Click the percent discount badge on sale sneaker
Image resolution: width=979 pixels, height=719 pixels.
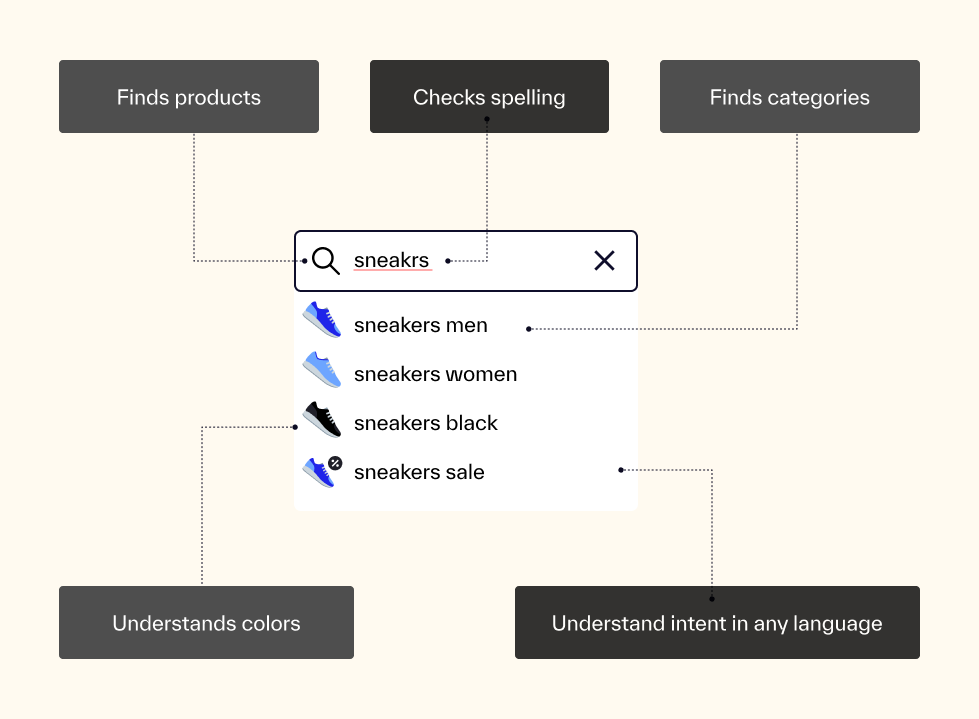pyautogui.click(x=335, y=462)
